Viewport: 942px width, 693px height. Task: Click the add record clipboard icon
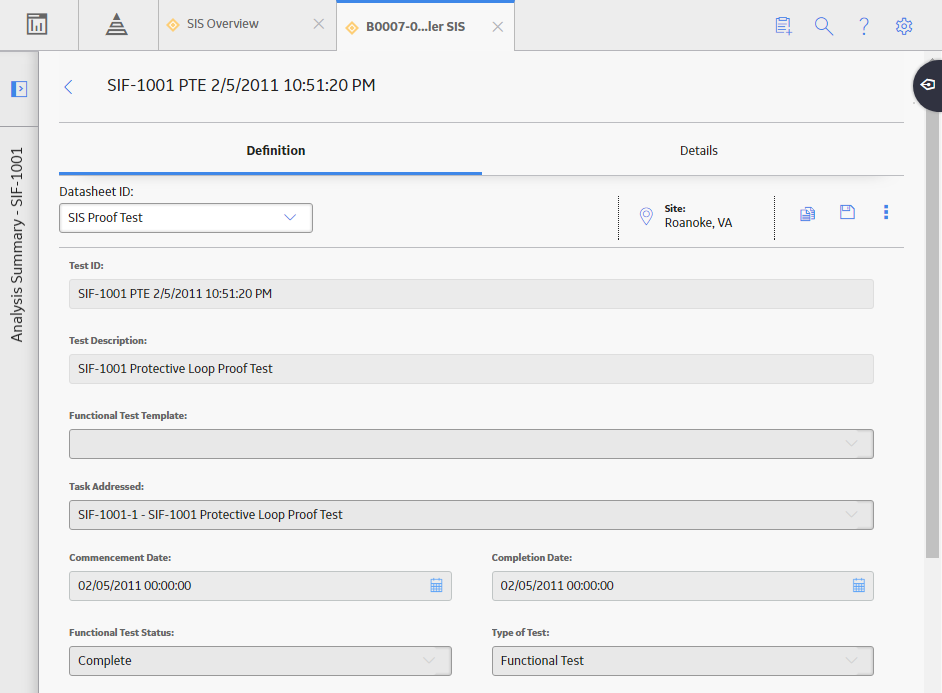point(783,26)
